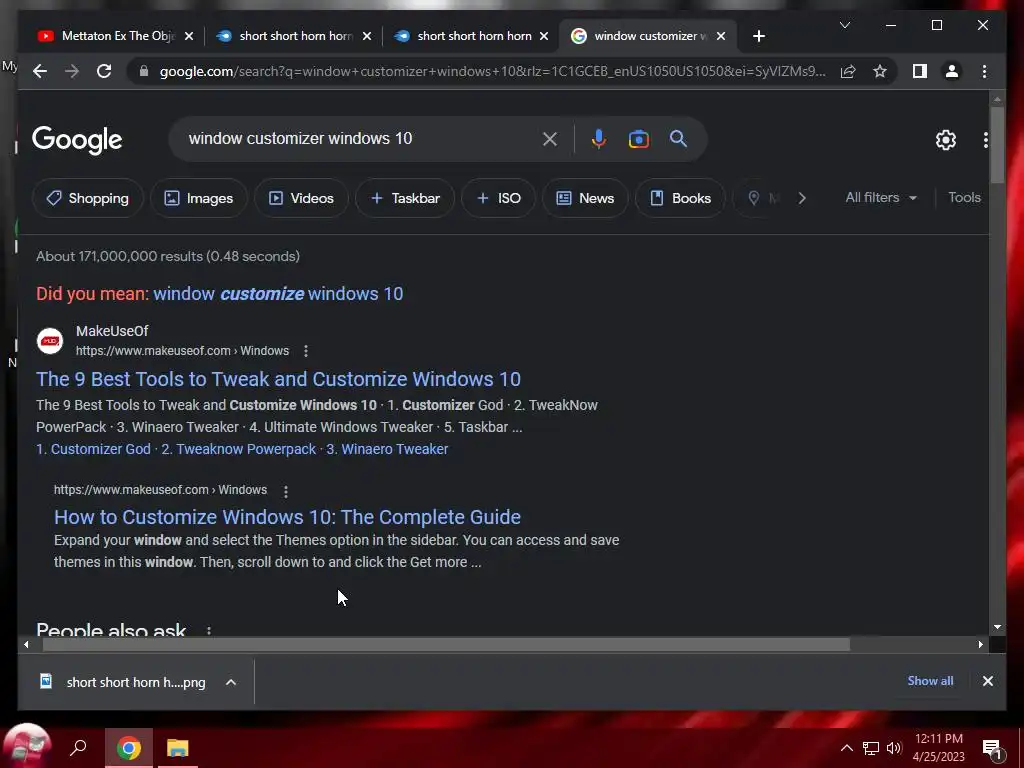The image size is (1024, 768).
Task: Close the window customizer tab
Action: (720, 36)
